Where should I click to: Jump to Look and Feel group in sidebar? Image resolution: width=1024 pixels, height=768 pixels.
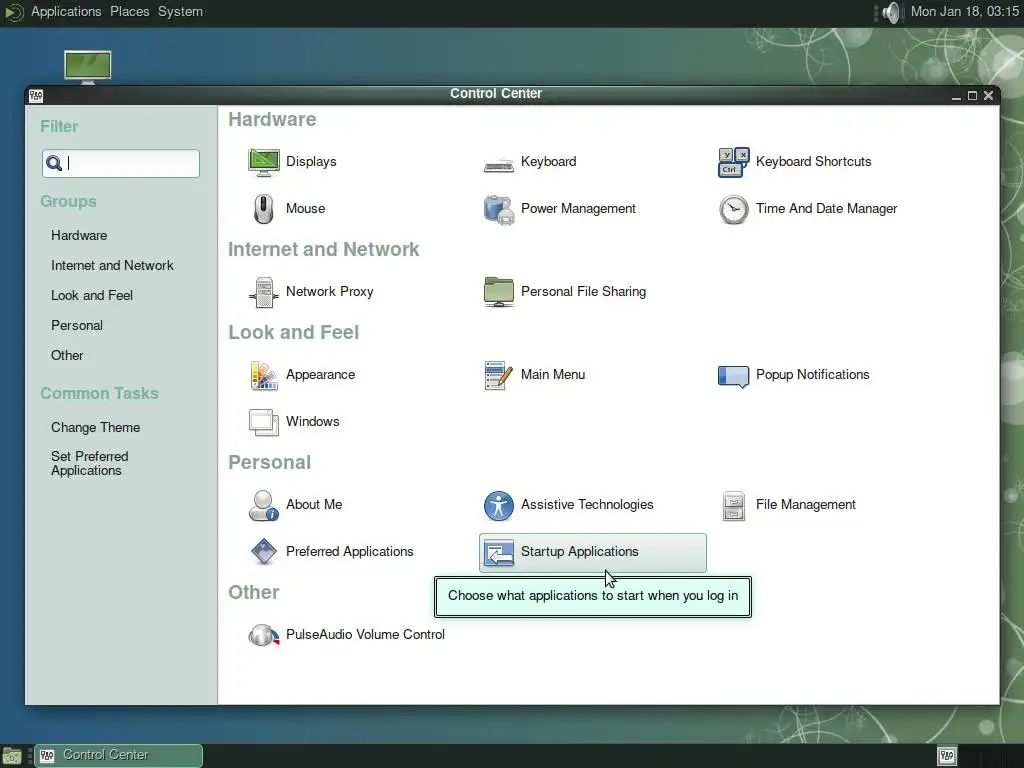tap(92, 295)
